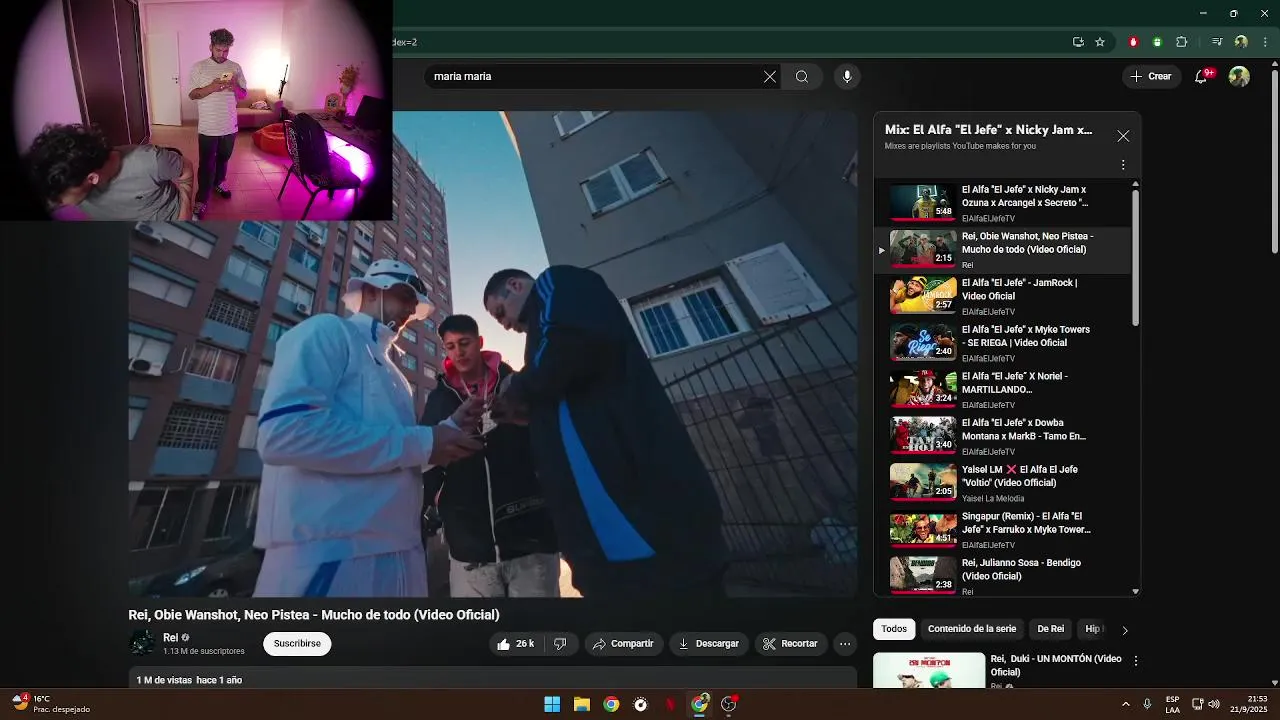Start voice search with the microphone icon

click(x=847, y=77)
